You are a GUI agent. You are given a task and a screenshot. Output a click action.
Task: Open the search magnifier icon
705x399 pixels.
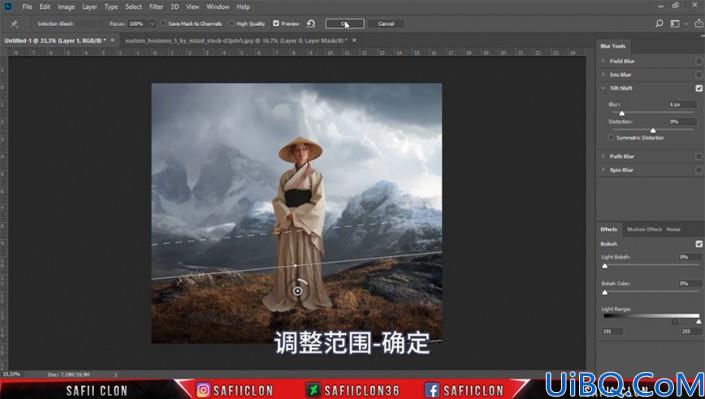659,23
